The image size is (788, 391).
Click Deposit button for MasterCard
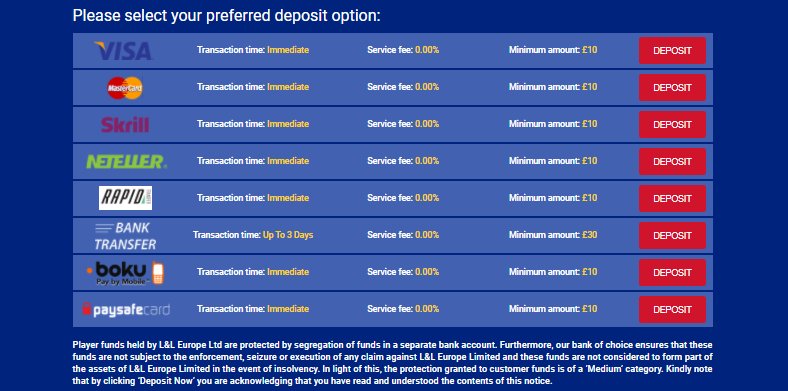[672, 87]
